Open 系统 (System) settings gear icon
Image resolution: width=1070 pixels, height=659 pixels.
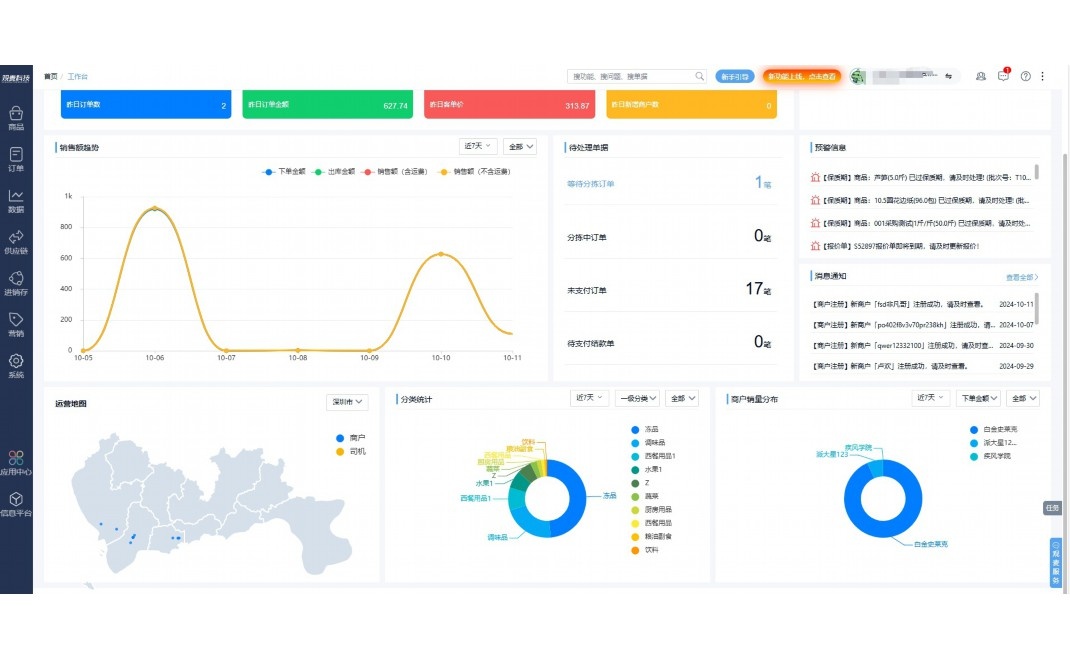[x=16, y=366]
